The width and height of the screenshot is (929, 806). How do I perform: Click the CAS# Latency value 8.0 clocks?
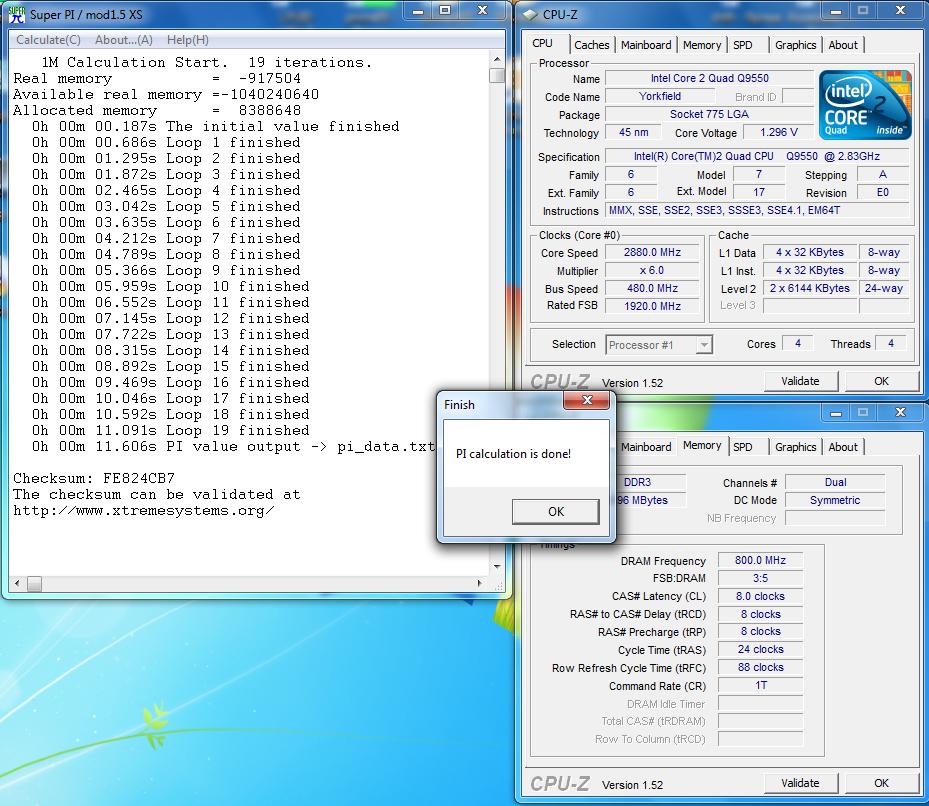[760, 596]
